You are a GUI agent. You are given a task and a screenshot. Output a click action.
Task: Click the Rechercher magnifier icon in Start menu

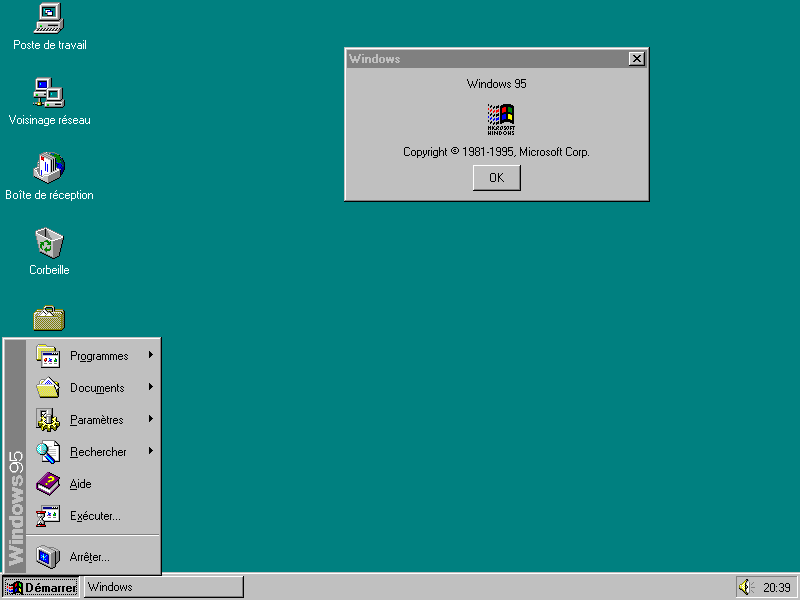coord(48,452)
